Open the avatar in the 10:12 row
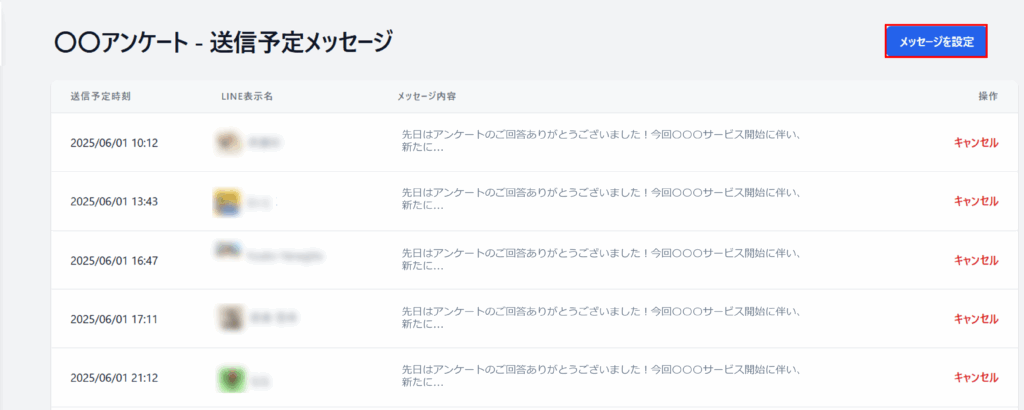Screen dimensions: 1024x410 (x=228, y=142)
